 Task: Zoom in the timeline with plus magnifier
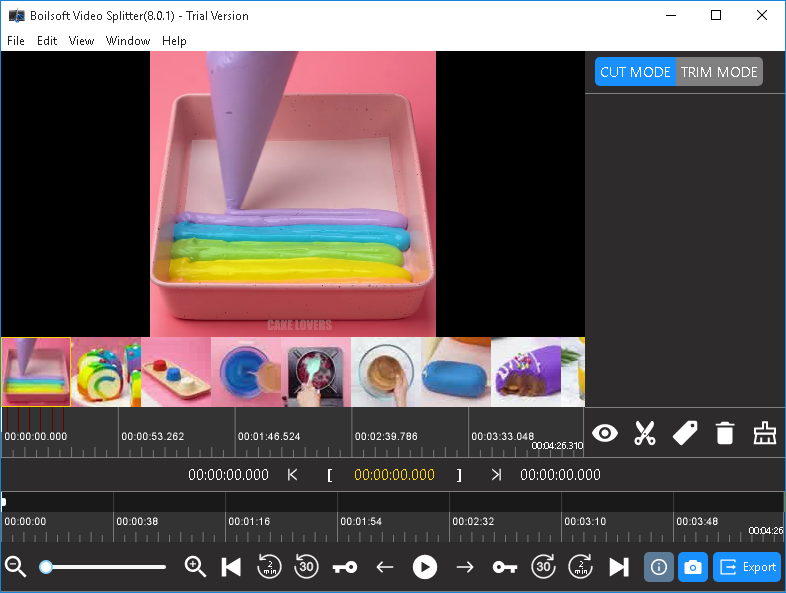tap(196, 567)
